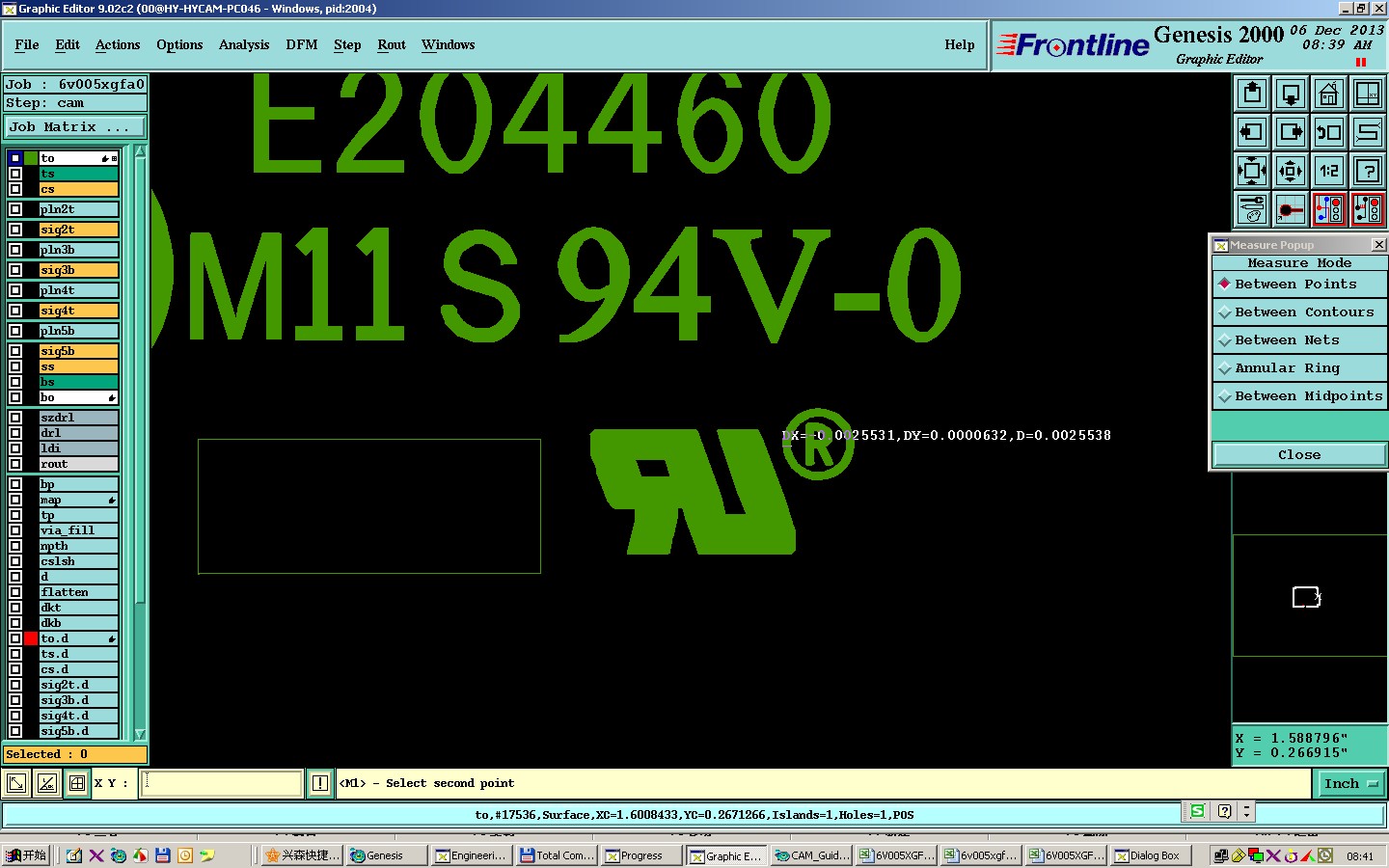Toggle checkbox for layer cs
Viewport: 1389px width, 868px height.
point(15,189)
